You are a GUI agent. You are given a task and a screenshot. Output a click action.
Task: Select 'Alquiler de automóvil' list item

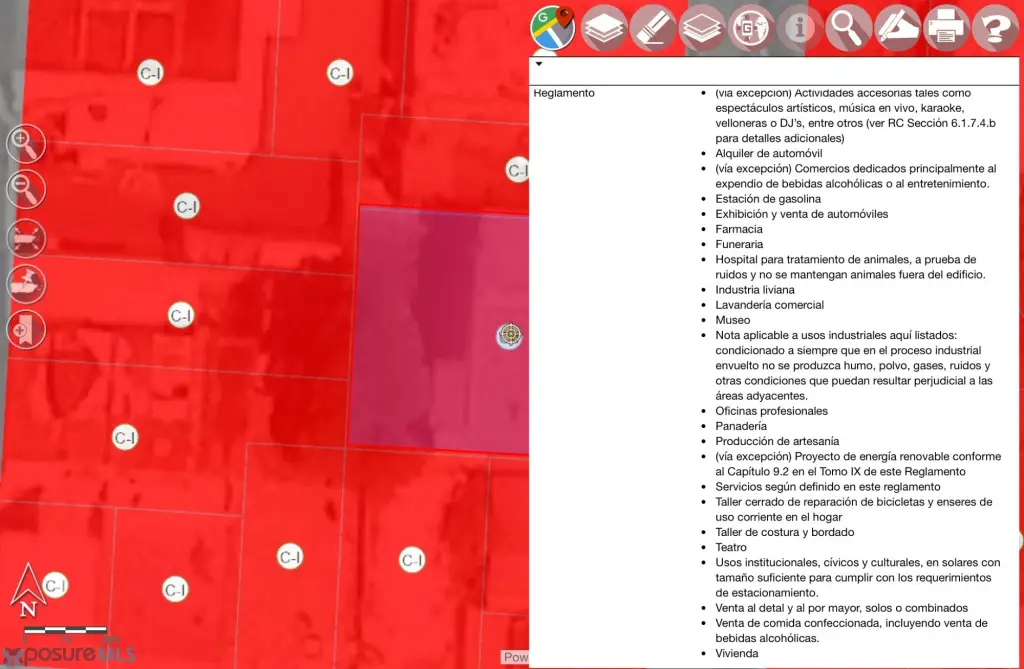769,154
